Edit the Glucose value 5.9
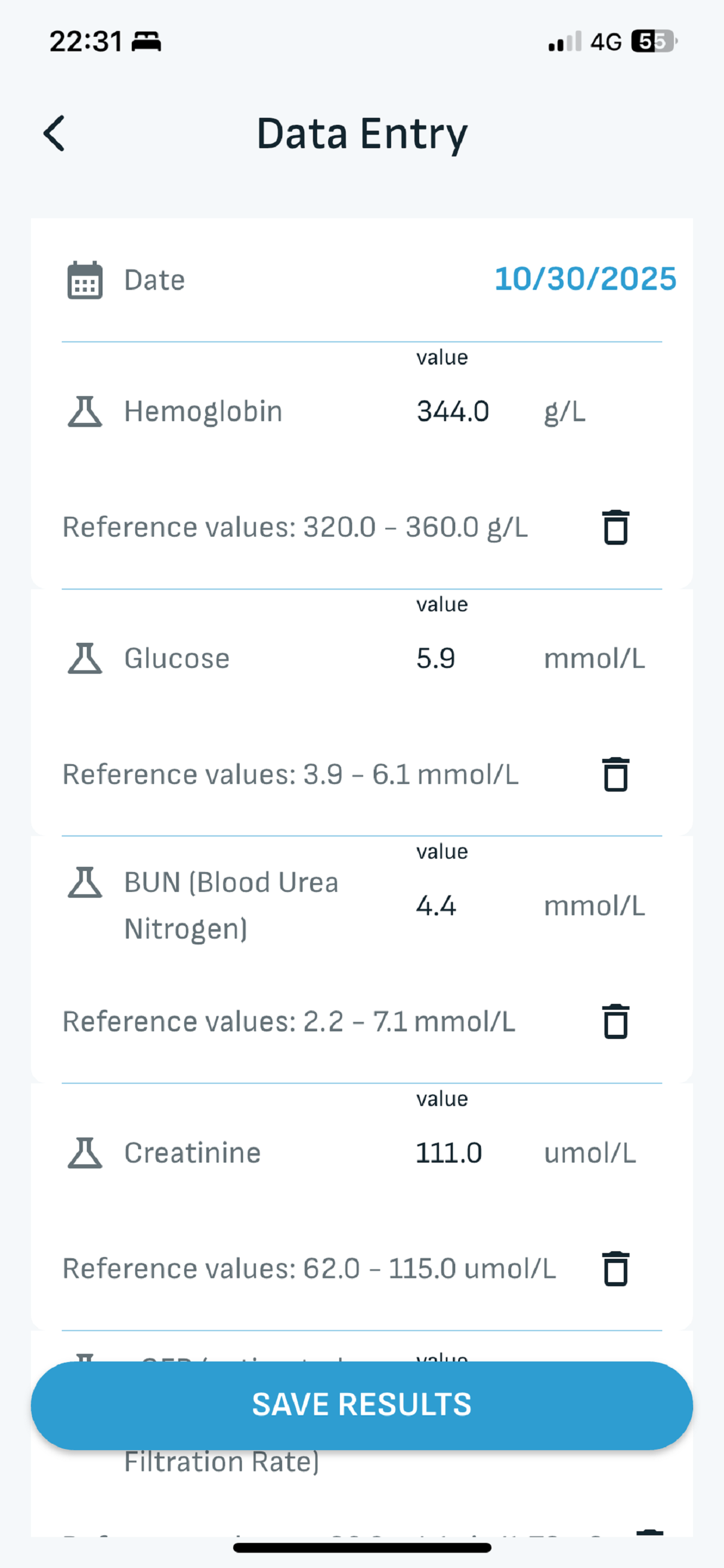The width and height of the screenshot is (724, 1568). 435,659
